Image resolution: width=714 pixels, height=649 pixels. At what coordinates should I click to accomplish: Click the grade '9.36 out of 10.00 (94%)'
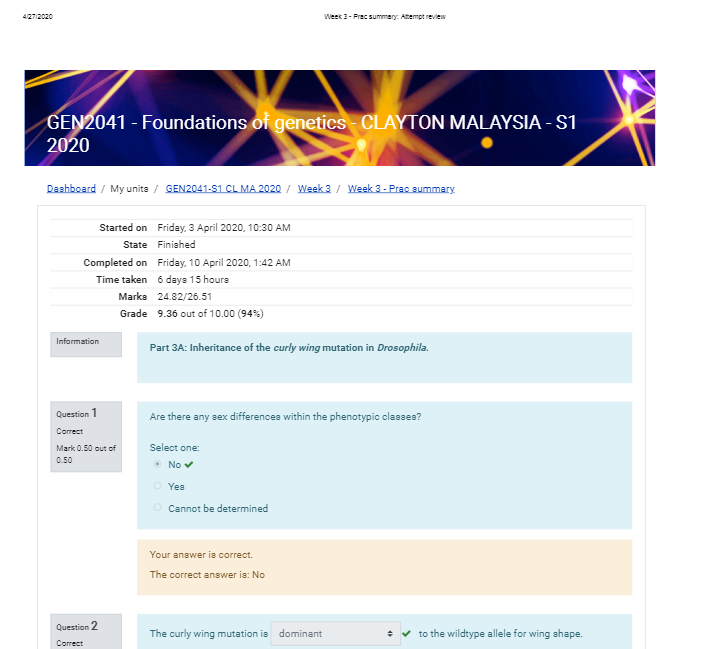(210, 314)
